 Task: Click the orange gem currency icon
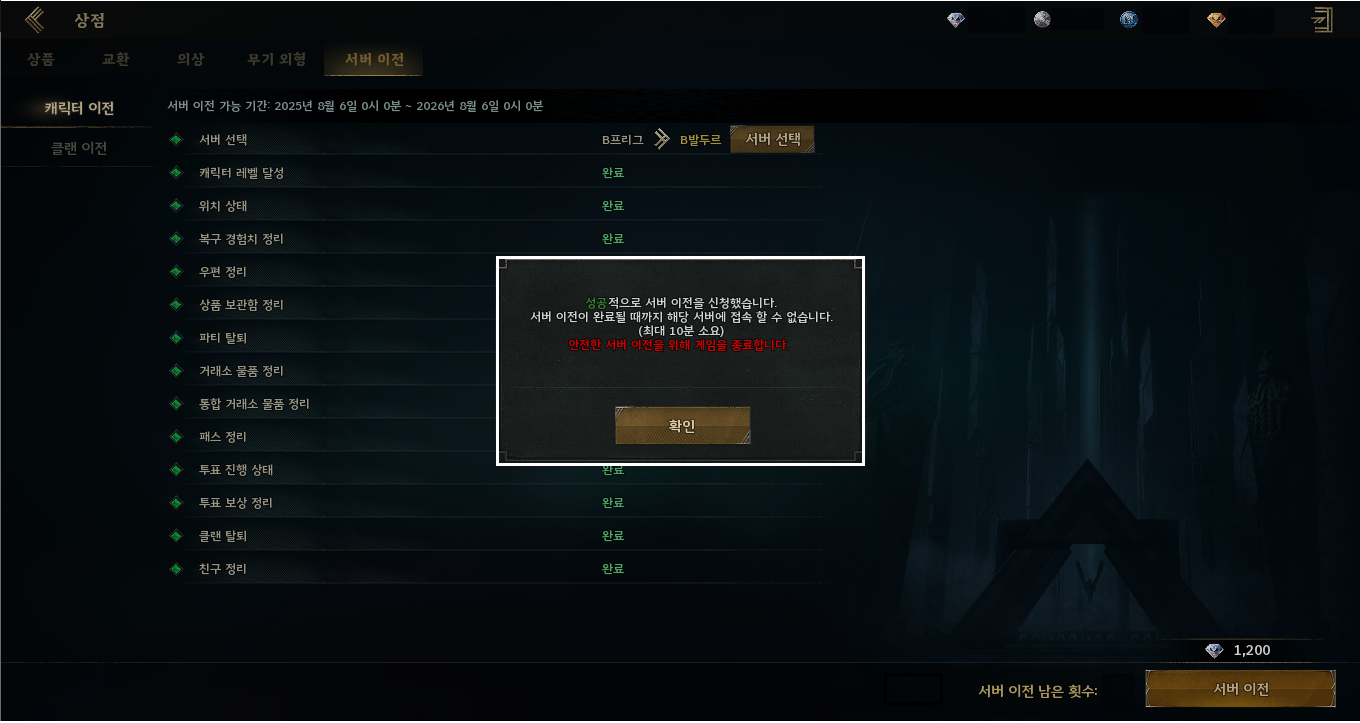coord(1216,20)
